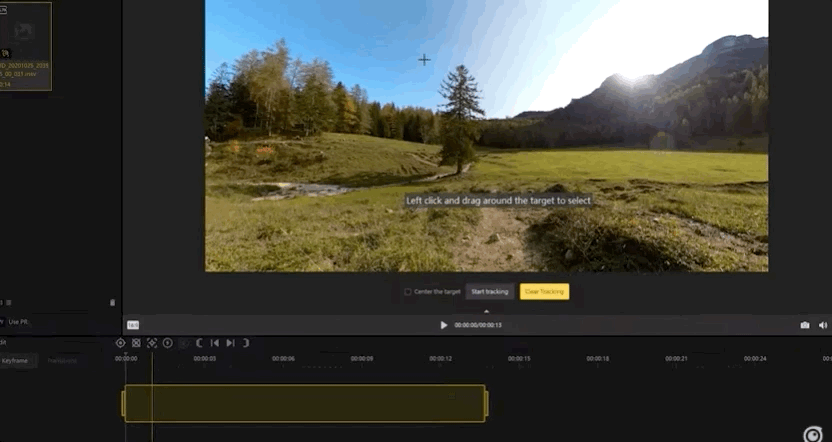Switch to the Transitions tab
The image size is (832, 442).
point(62,360)
